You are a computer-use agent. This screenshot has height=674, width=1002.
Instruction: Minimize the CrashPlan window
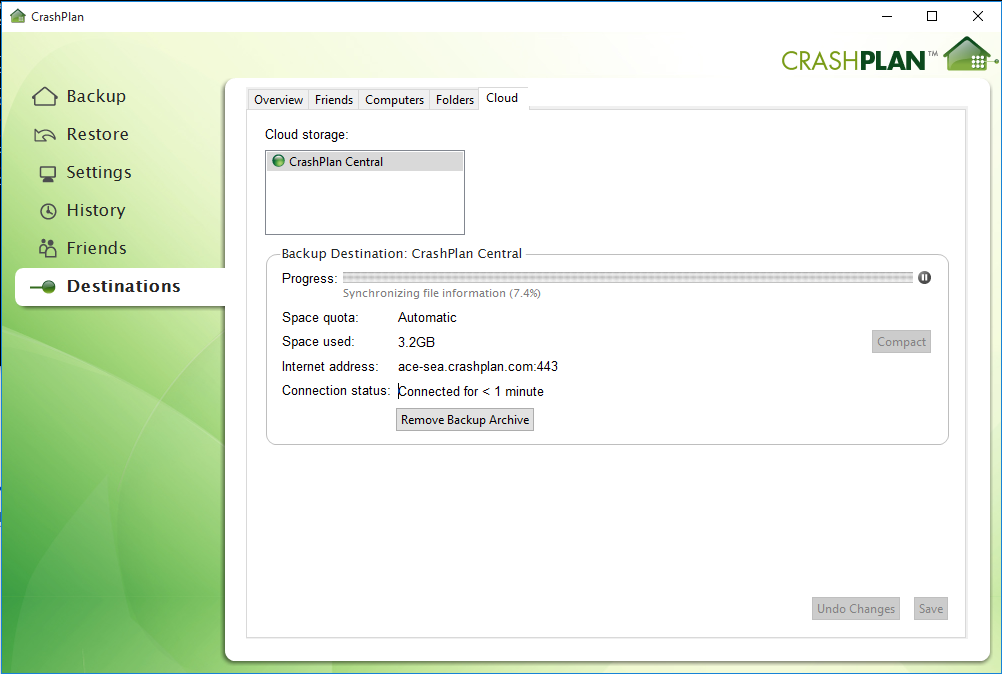887,16
